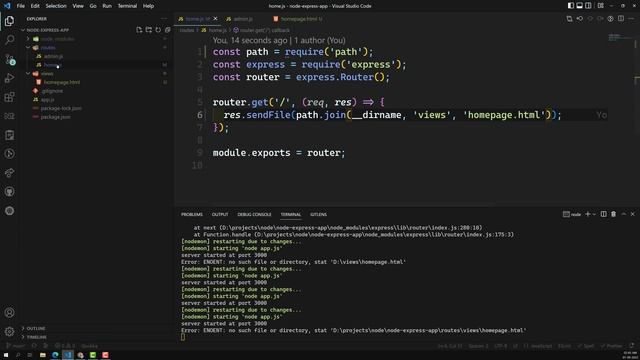The height and width of the screenshot is (360, 640).
Task: Maximize panel size with chevron up
Action: [624, 214]
